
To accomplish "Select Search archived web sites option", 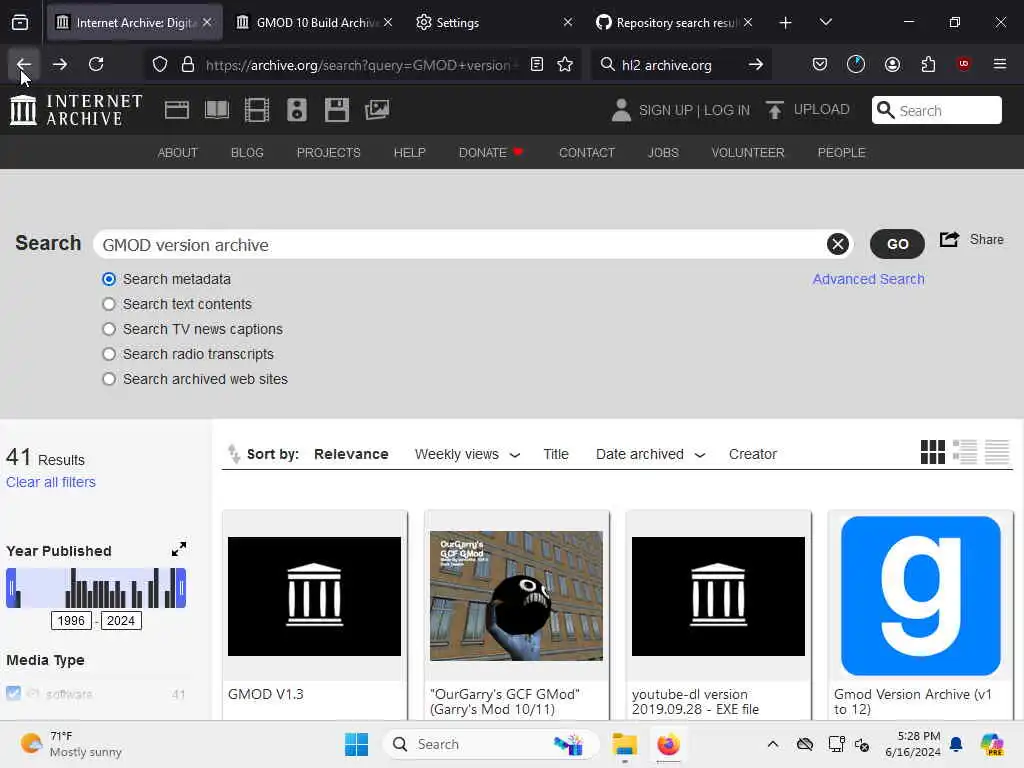I will tap(109, 379).
